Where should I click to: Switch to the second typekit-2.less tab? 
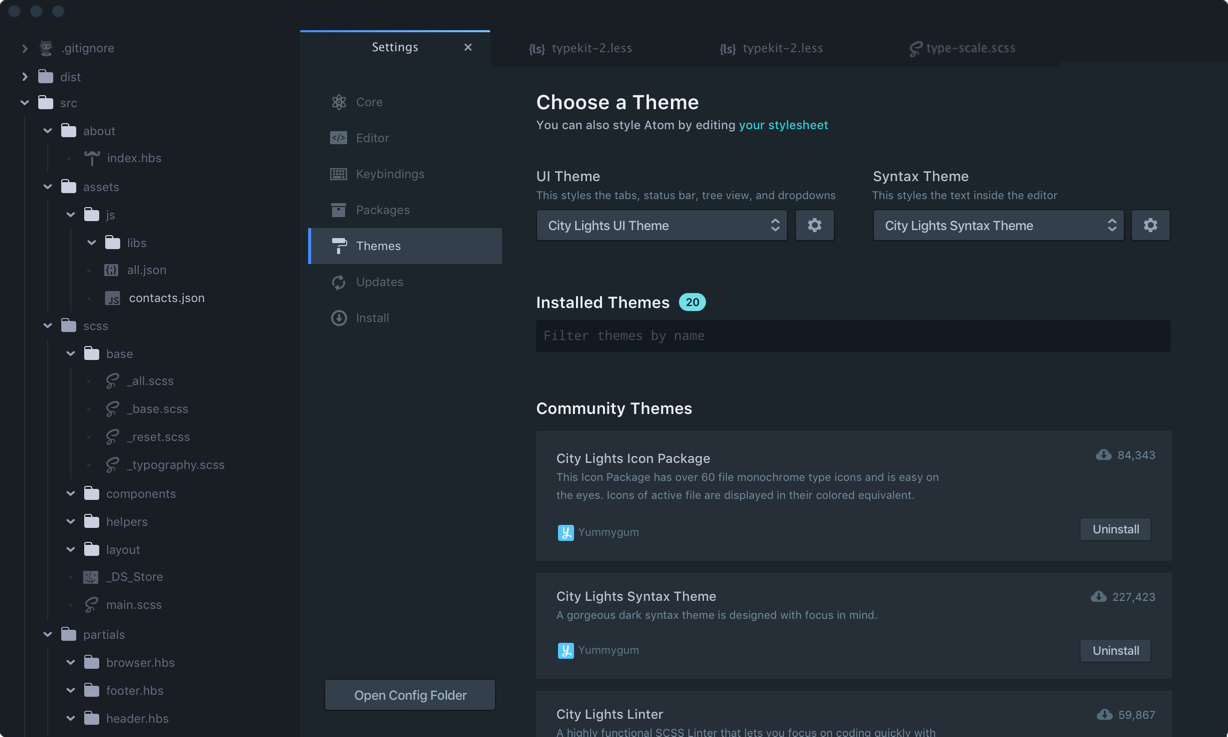771,48
